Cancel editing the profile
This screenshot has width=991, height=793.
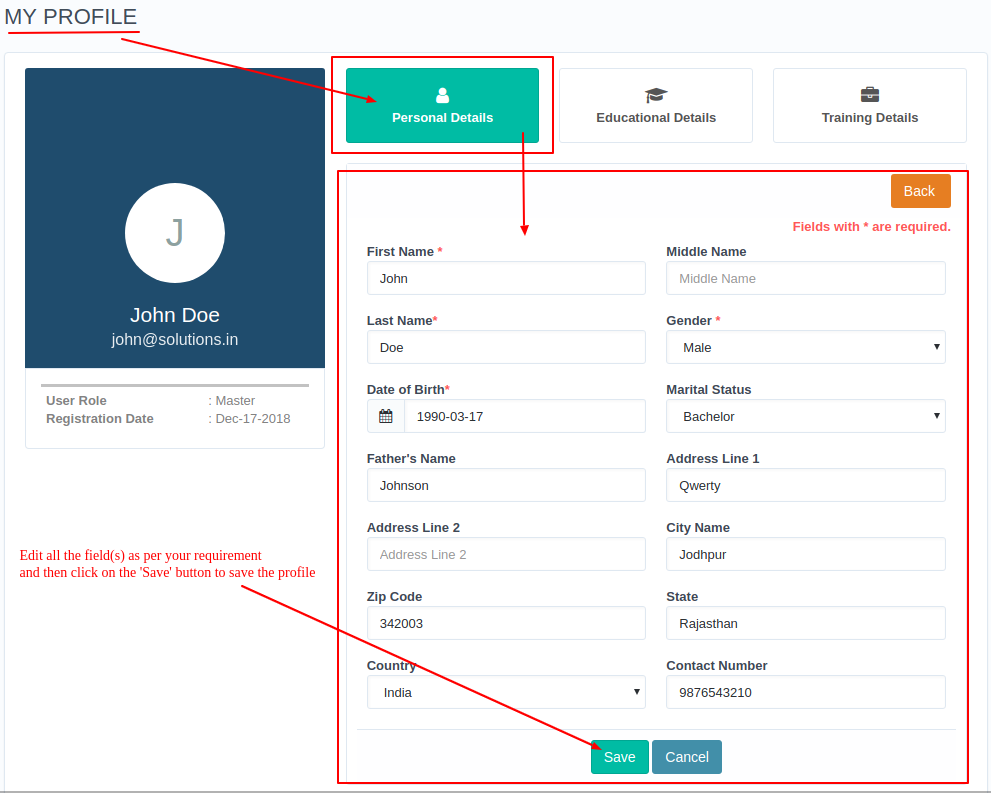coord(686,757)
